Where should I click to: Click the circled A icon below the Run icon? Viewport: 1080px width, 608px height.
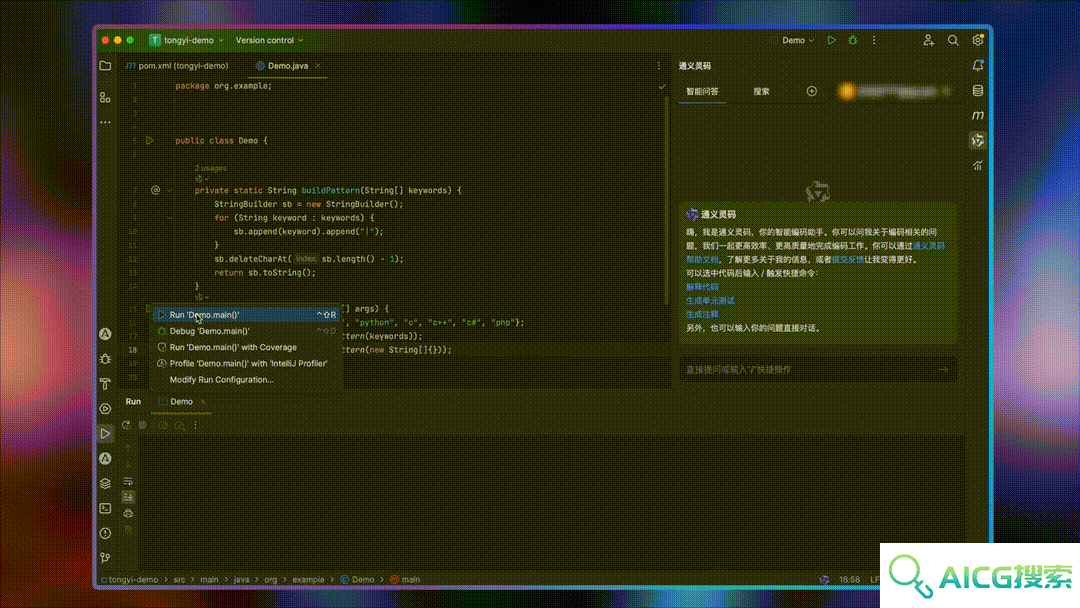coord(105,459)
